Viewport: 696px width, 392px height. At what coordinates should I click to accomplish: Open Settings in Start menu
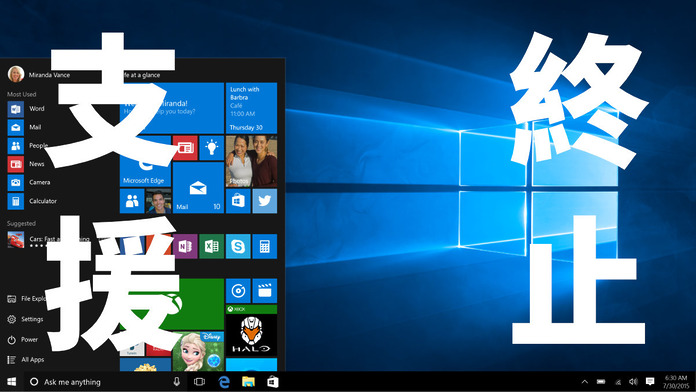pos(26,319)
